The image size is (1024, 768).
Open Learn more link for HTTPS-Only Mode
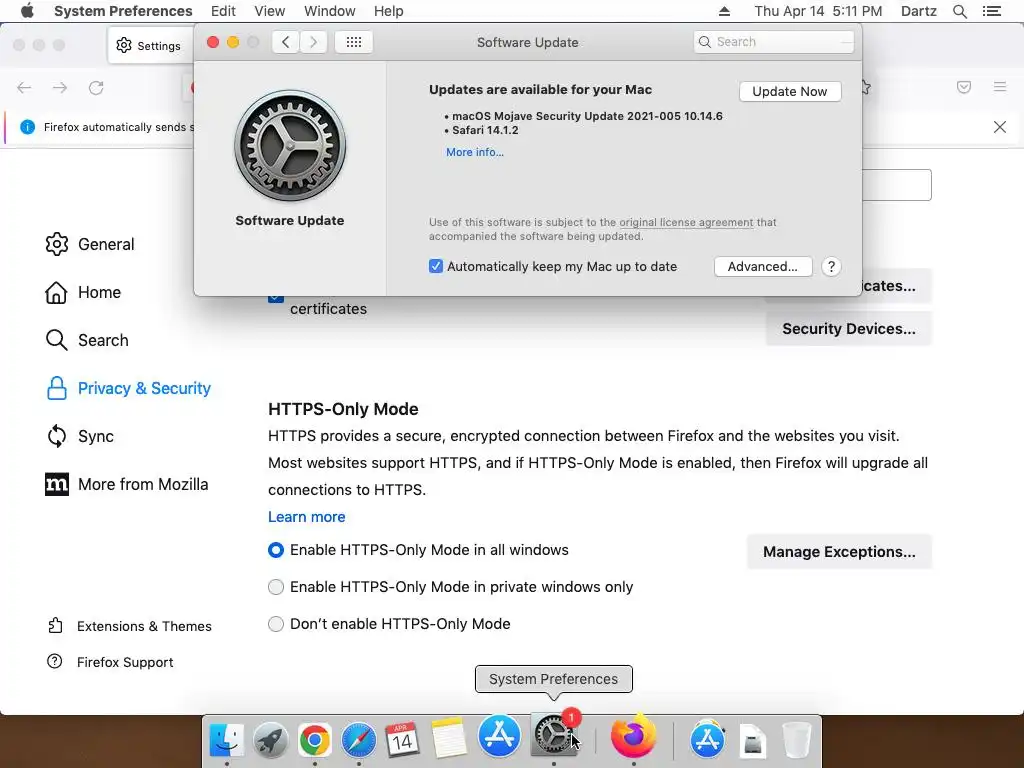[x=306, y=517]
